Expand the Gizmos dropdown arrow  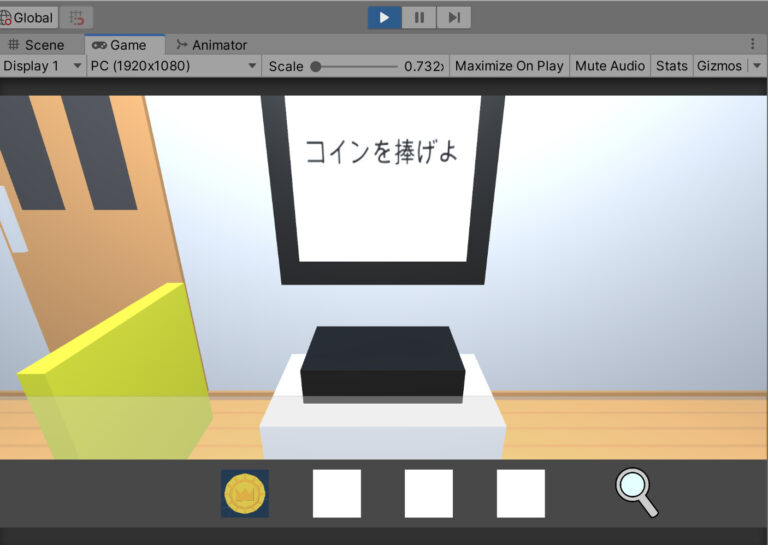757,66
